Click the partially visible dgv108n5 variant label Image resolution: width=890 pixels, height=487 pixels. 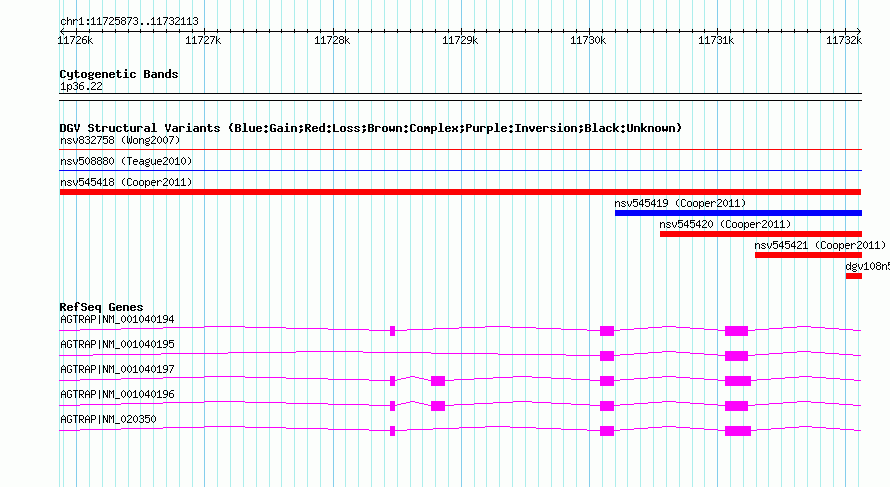[867, 266]
